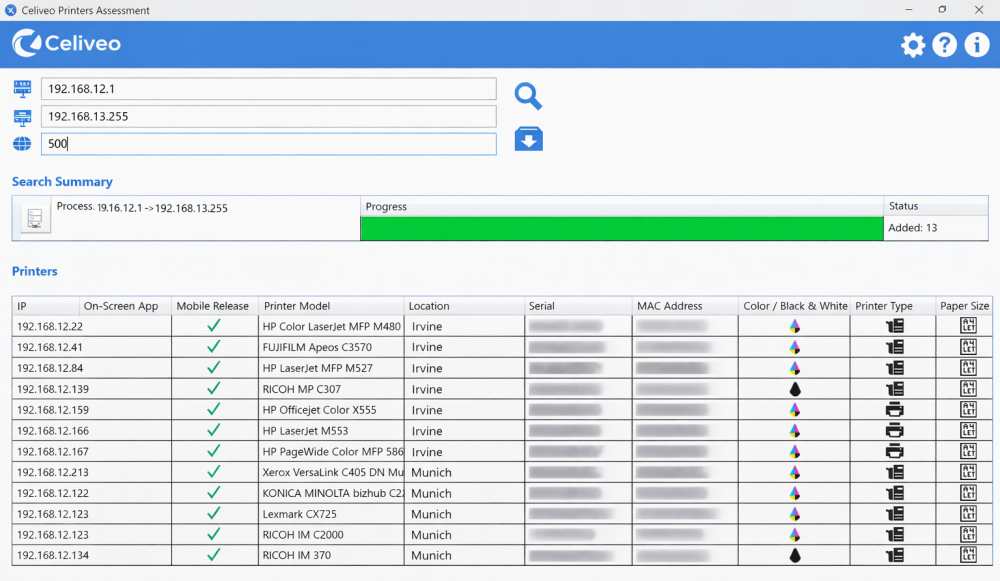
Task: Toggle the Mobile Release check for FUJIFILM Apeos C3570
Action: (x=214, y=346)
